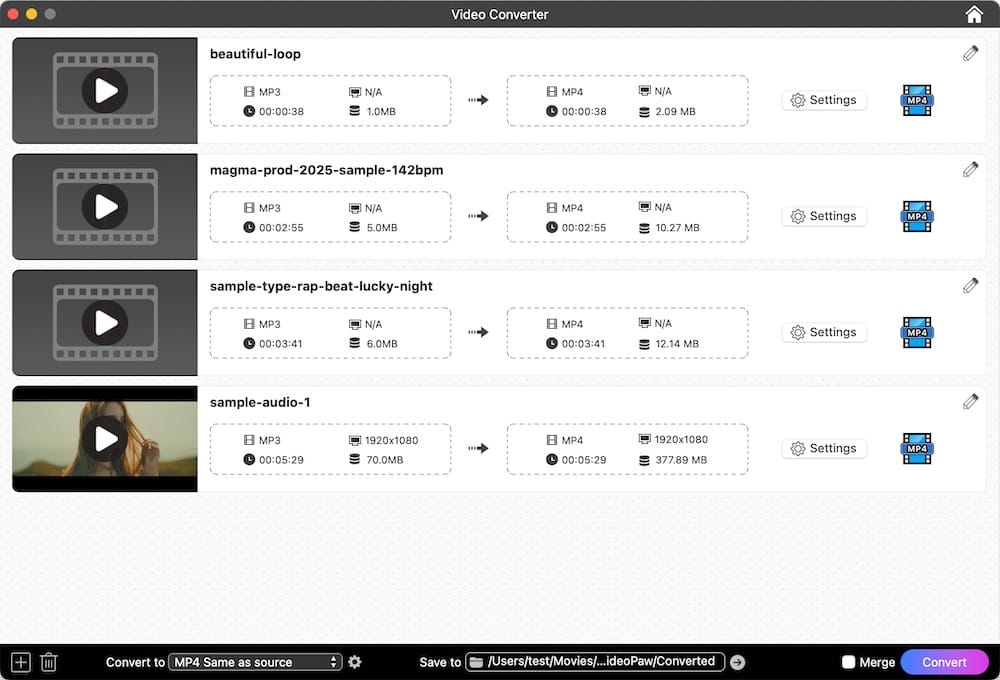The image size is (1000, 680).
Task: Click the edit pencil next to magma-prod-2025-sample-142bpm
Action: [x=969, y=169]
